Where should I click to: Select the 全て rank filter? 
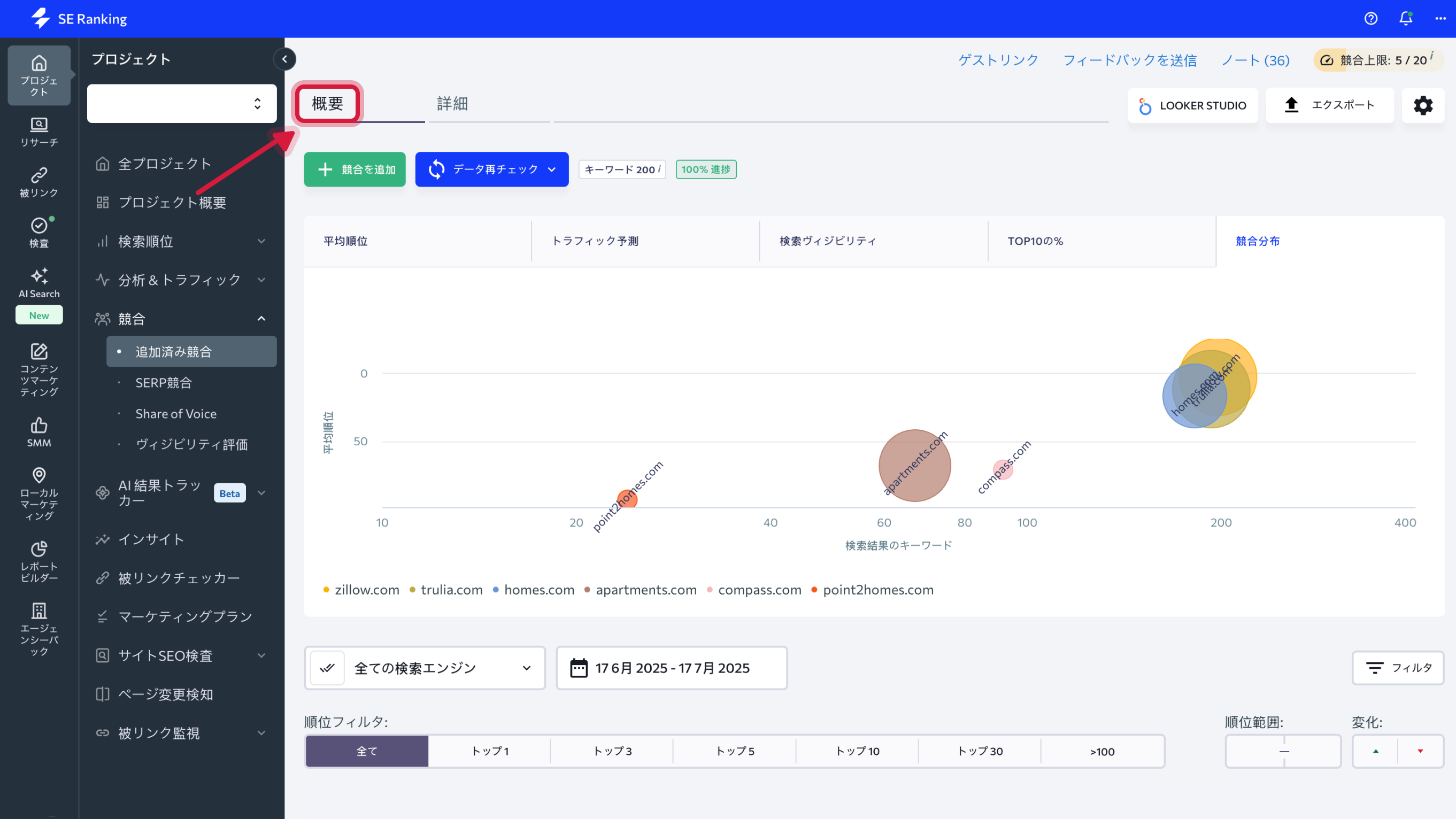point(367,751)
